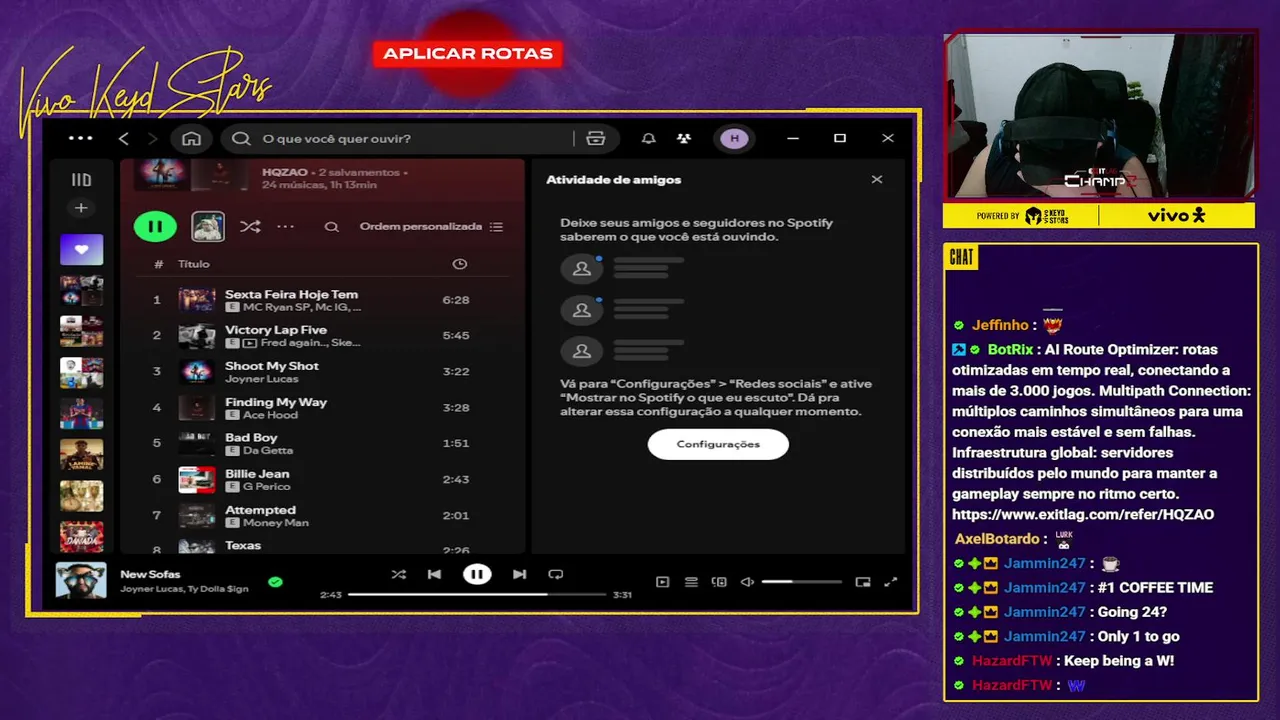Go back with the left arrow

(124, 138)
